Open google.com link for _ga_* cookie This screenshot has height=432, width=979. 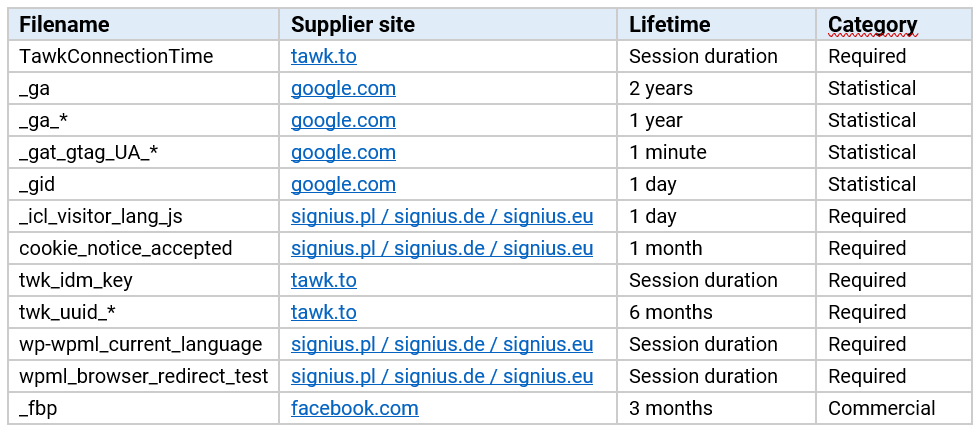point(343,121)
